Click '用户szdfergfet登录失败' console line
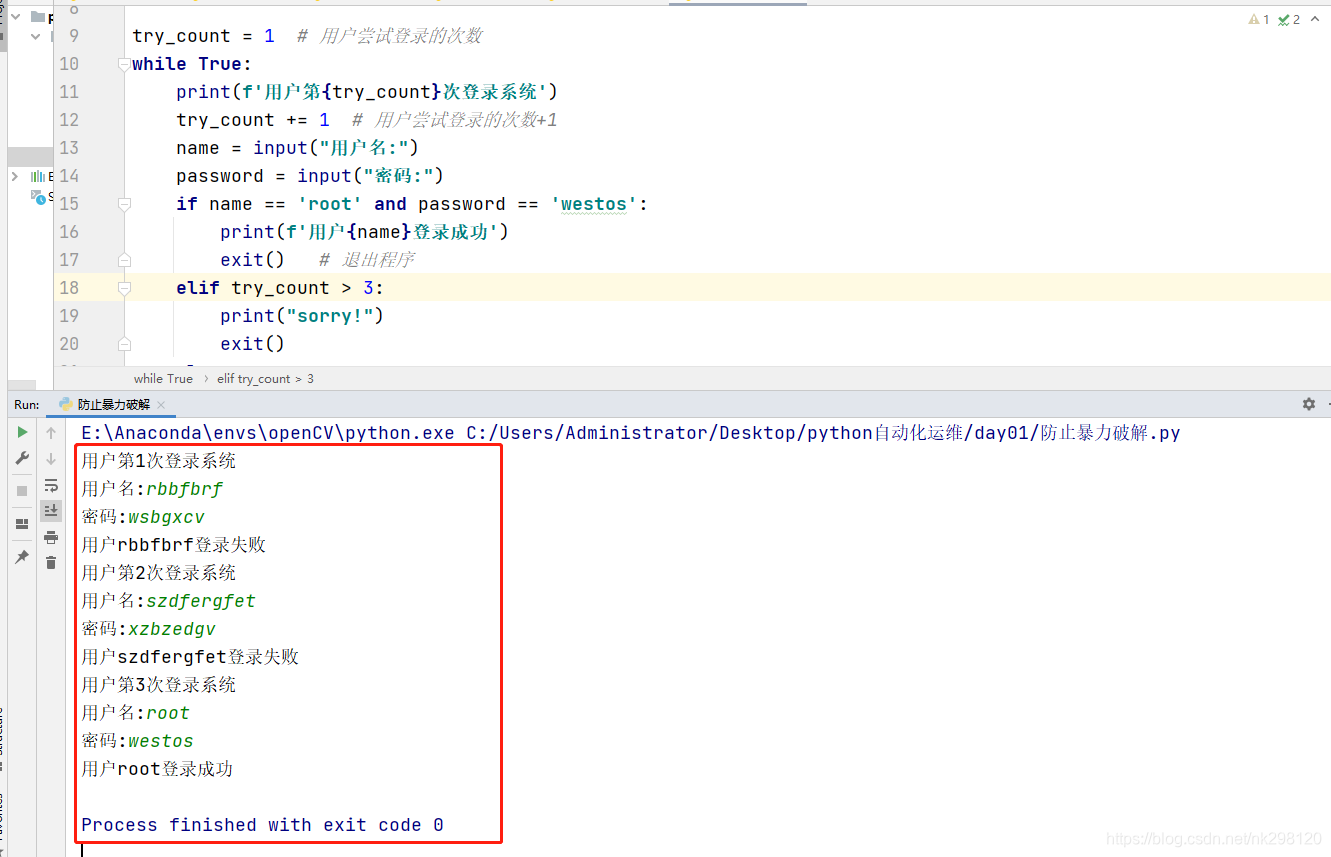 pyautogui.click(x=190, y=657)
